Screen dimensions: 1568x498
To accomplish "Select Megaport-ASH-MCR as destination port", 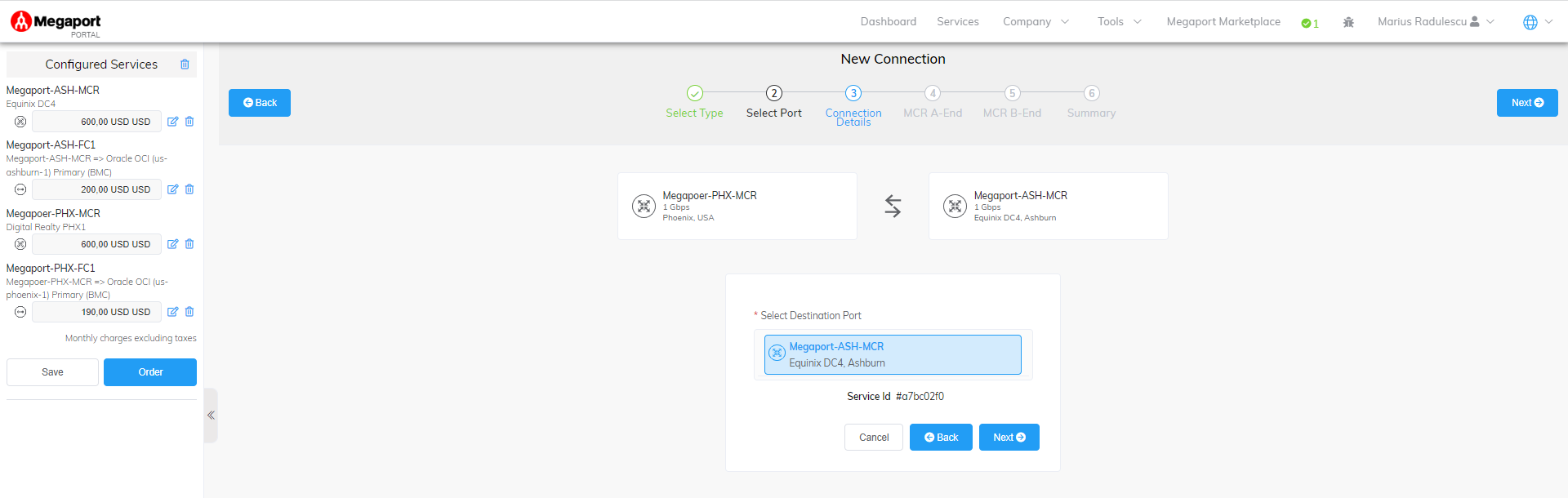I will click(x=892, y=355).
